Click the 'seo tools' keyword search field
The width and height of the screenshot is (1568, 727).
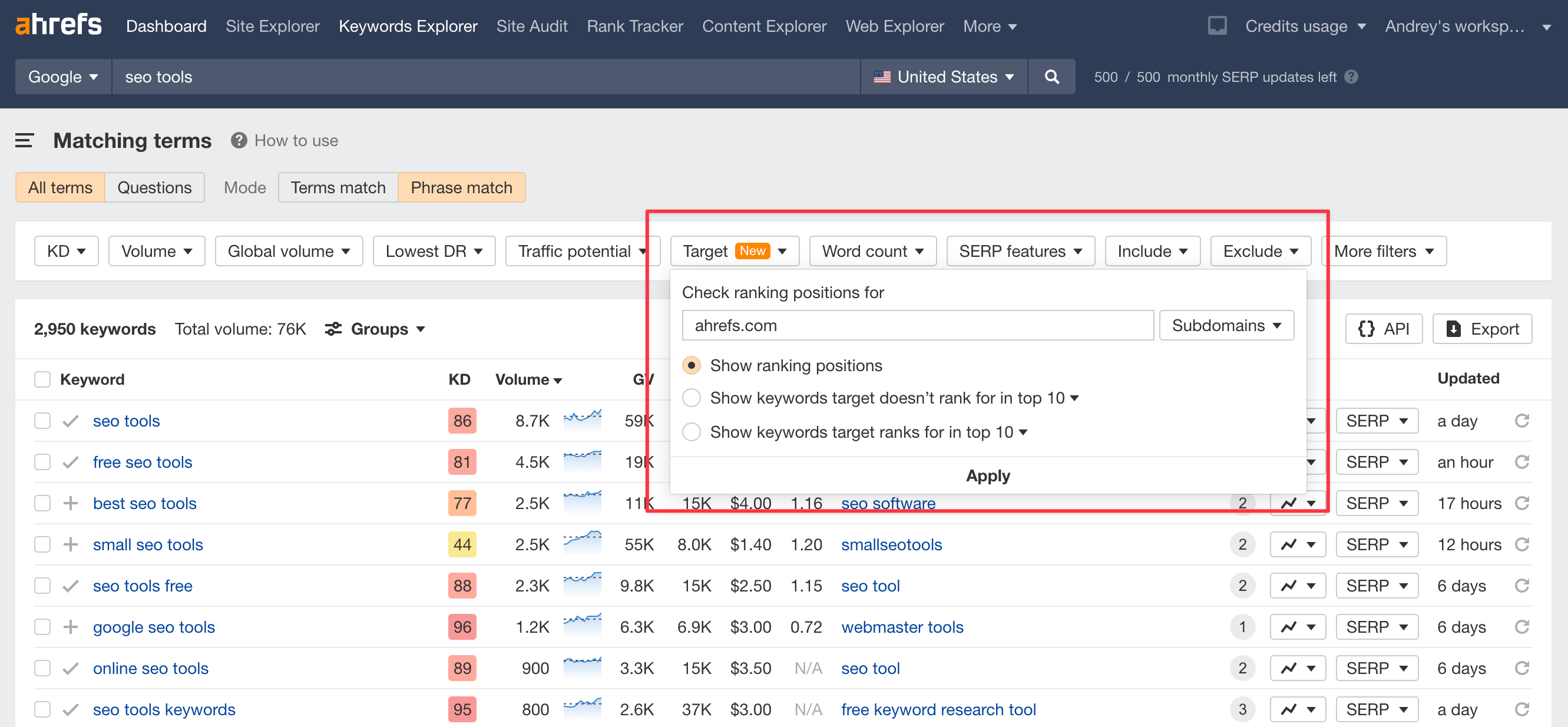[486, 77]
